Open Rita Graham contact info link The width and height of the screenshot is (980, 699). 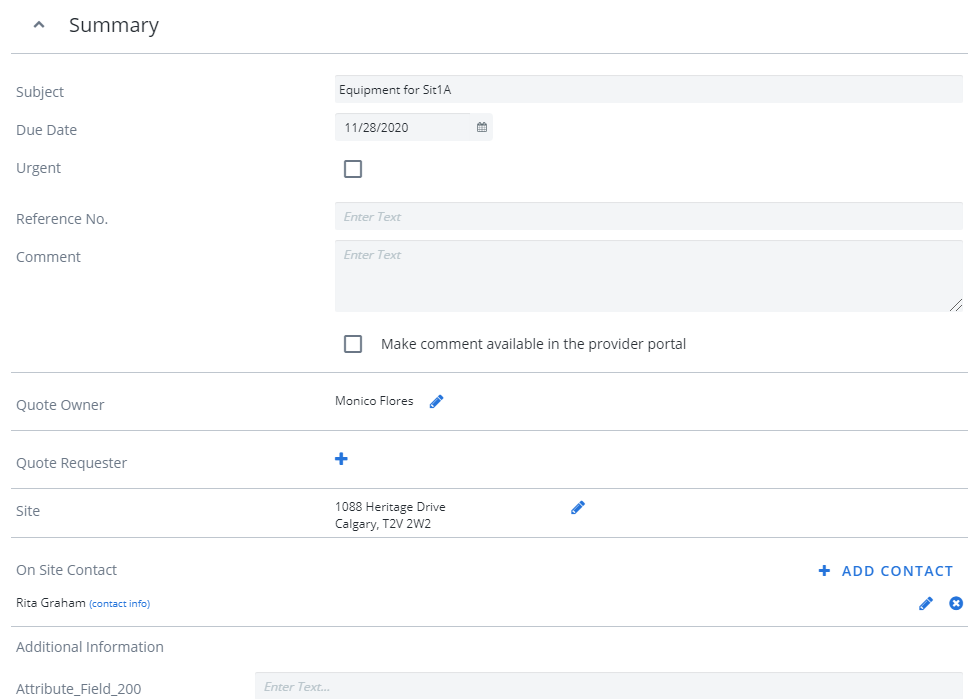pos(119,603)
